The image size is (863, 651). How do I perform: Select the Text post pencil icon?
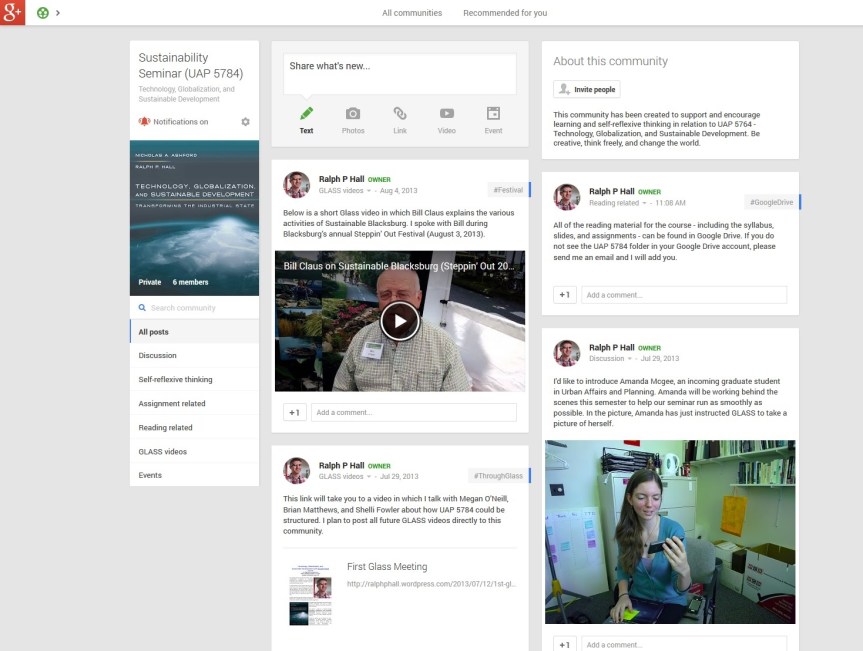[306, 114]
